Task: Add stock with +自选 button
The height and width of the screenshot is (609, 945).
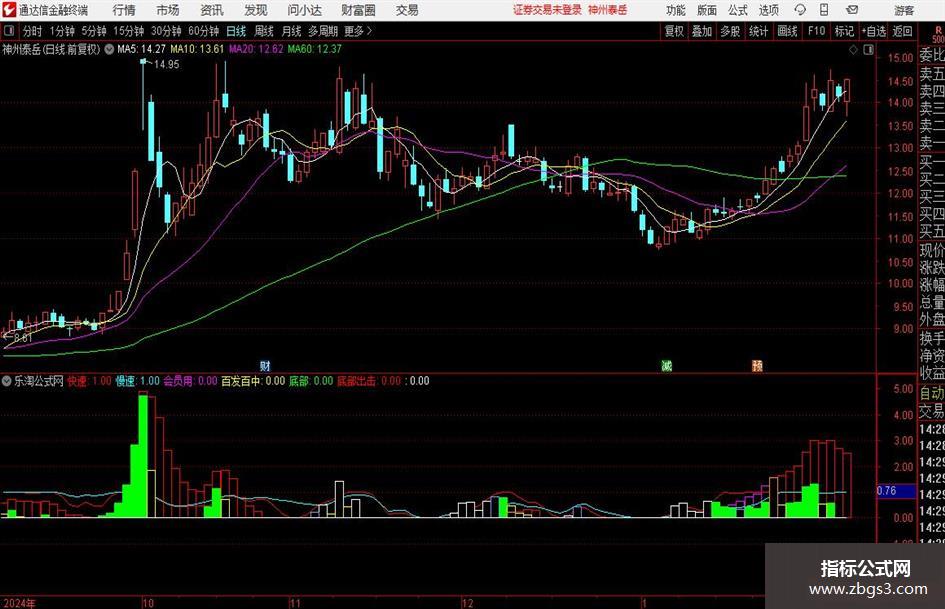Action: (x=874, y=31)
